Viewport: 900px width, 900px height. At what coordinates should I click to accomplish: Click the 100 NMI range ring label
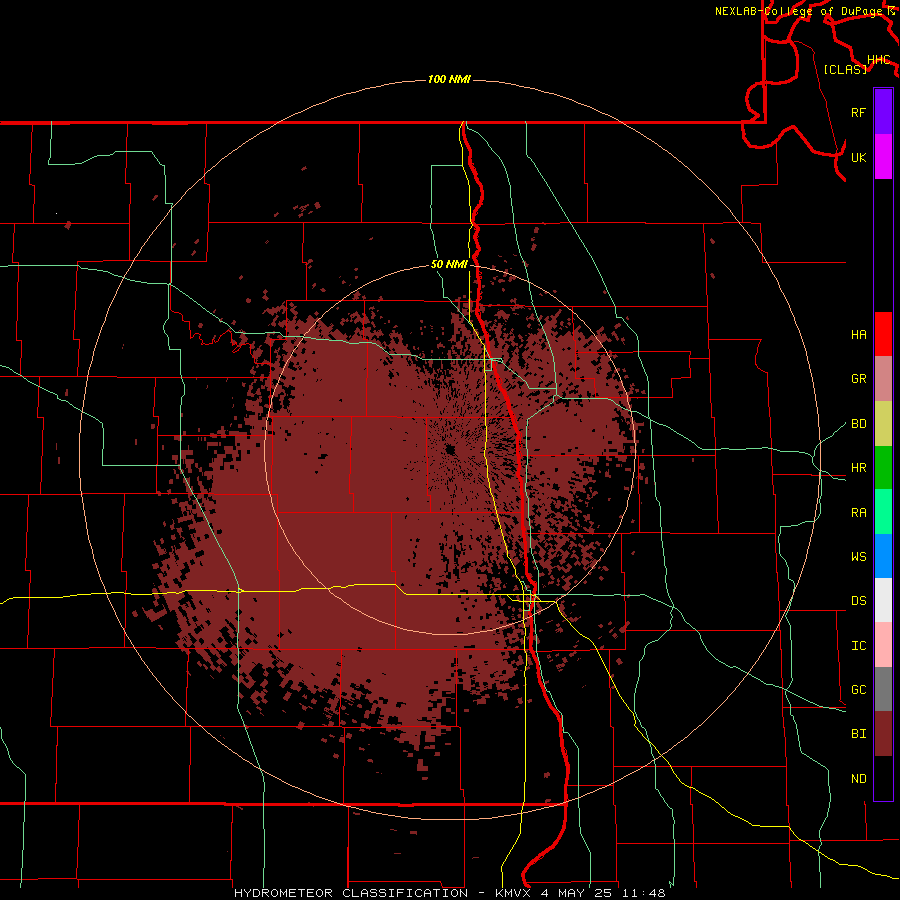(x=449, y=79)
